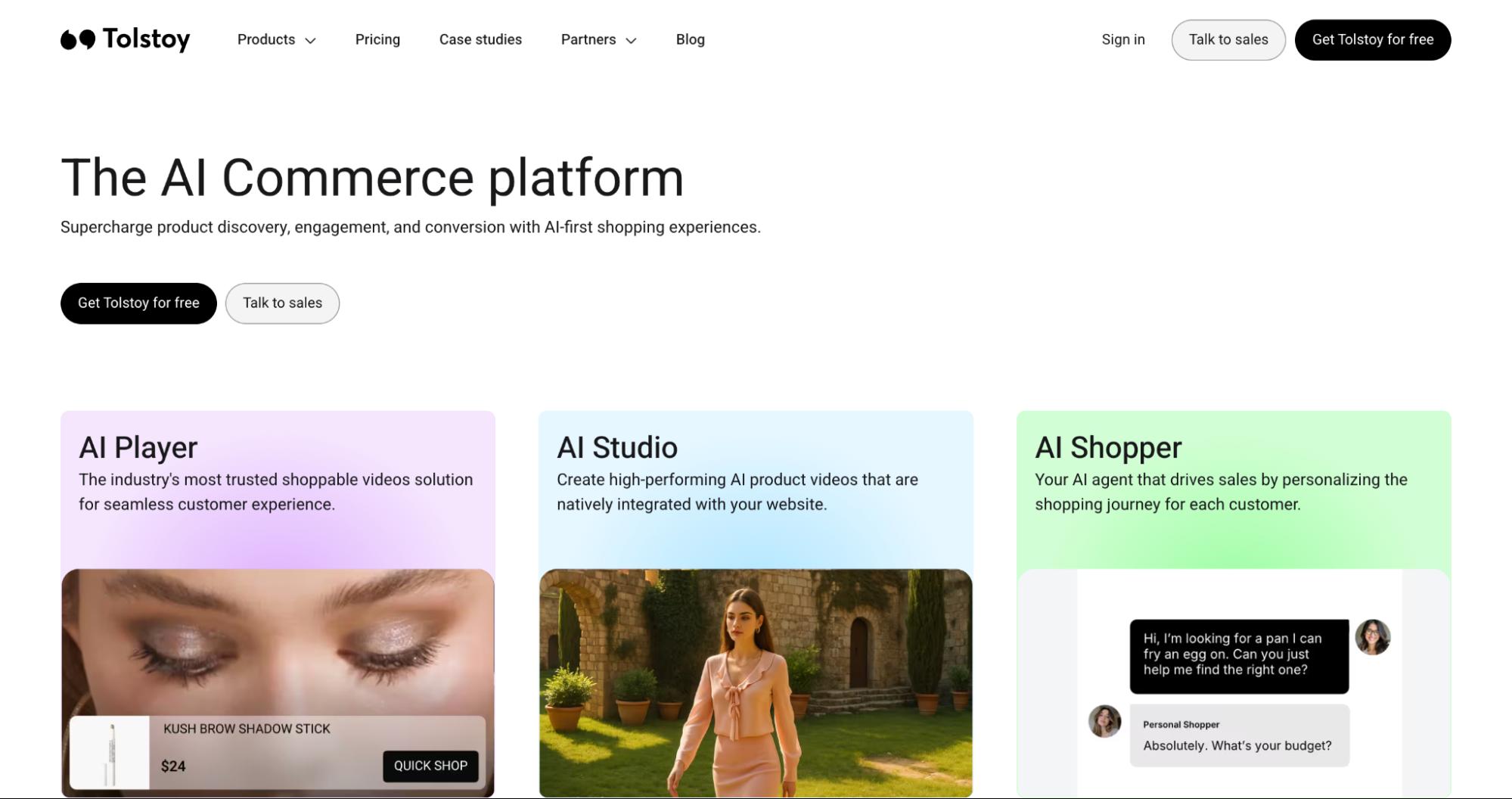Screen dimensions: 1512x799
Task: Click the Sign in link
Action: pyautogui.click(x=1123, y=39)
